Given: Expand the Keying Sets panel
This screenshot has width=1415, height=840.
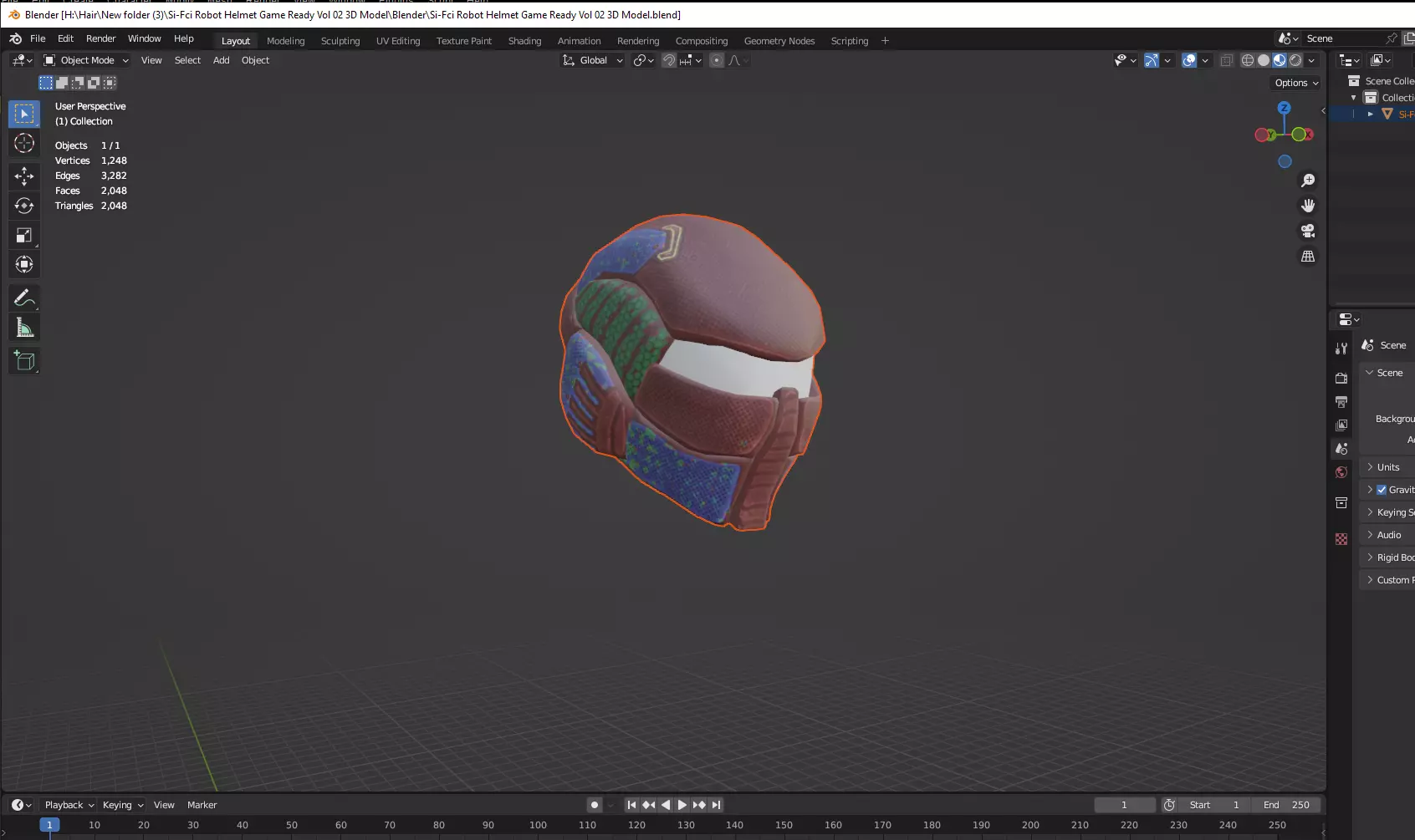Looking at the screenshot, I should [x=1387, y=512].
